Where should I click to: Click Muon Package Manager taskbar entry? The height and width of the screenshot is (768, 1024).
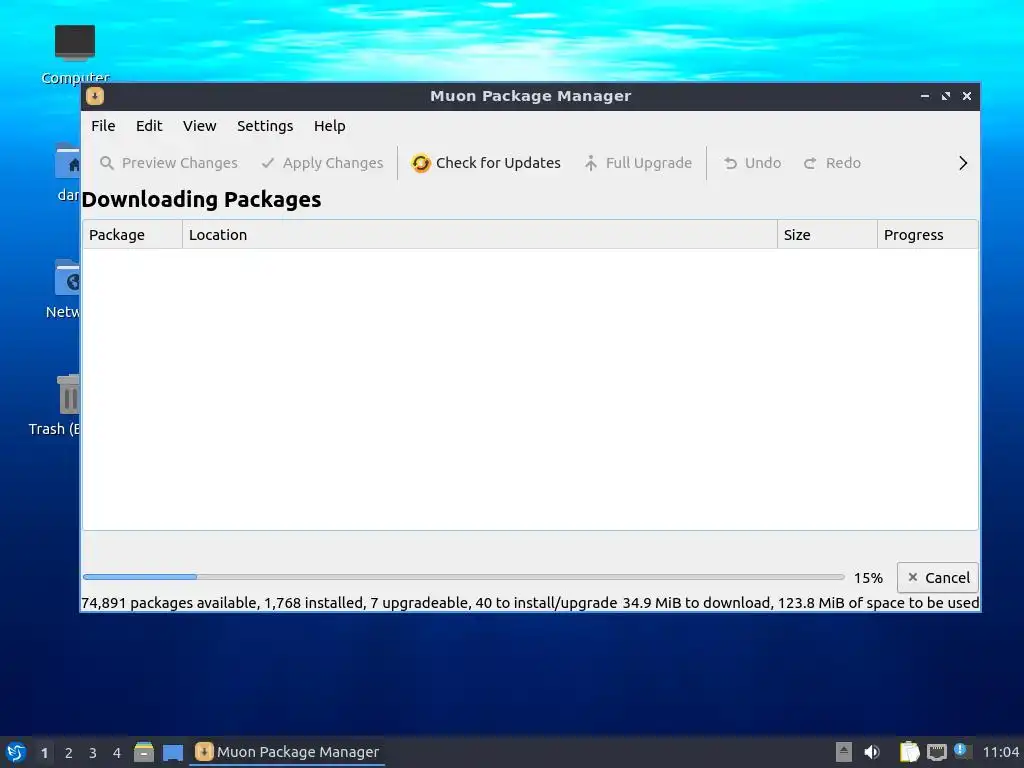(x=287, y=752)
